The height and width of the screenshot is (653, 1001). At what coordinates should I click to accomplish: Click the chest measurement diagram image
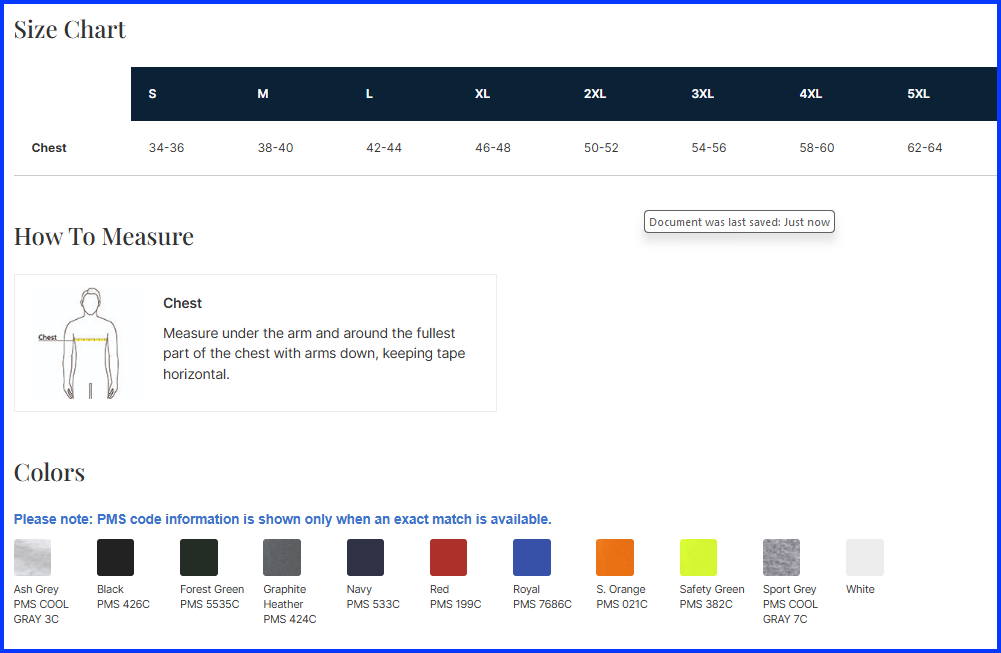(88, 343)
